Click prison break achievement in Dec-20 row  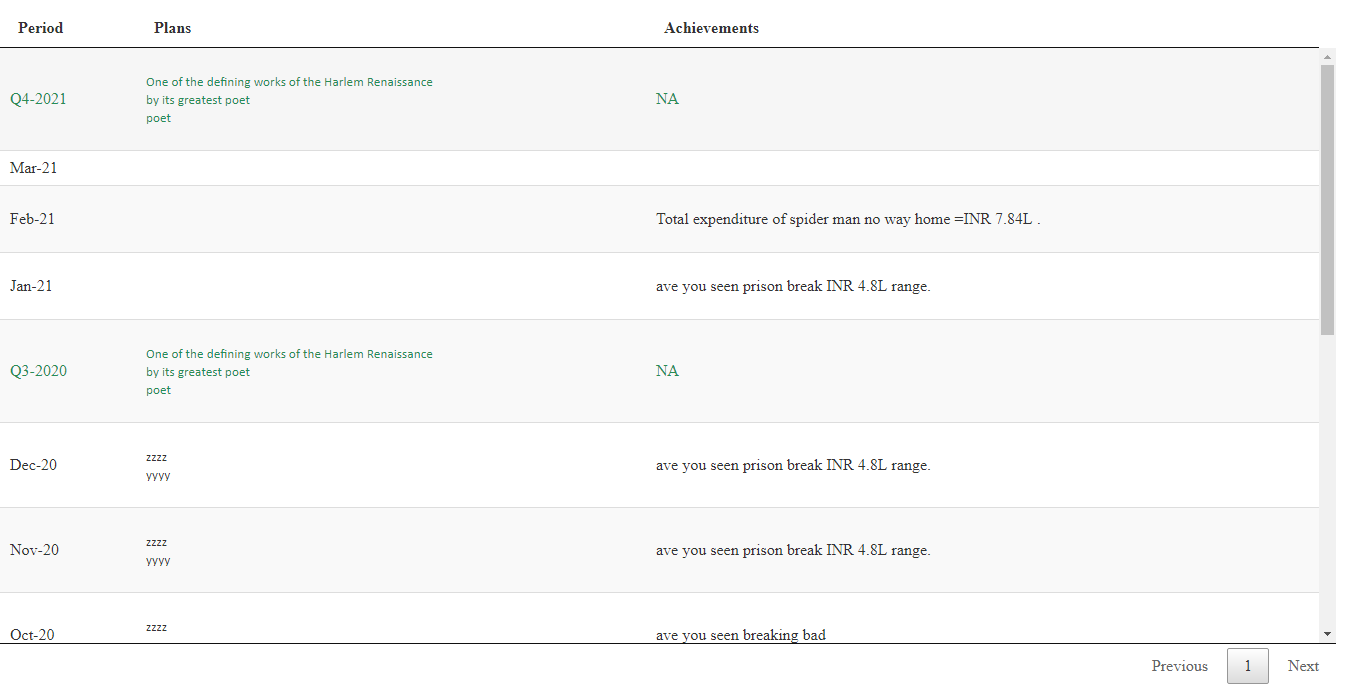tap(793, 465)
